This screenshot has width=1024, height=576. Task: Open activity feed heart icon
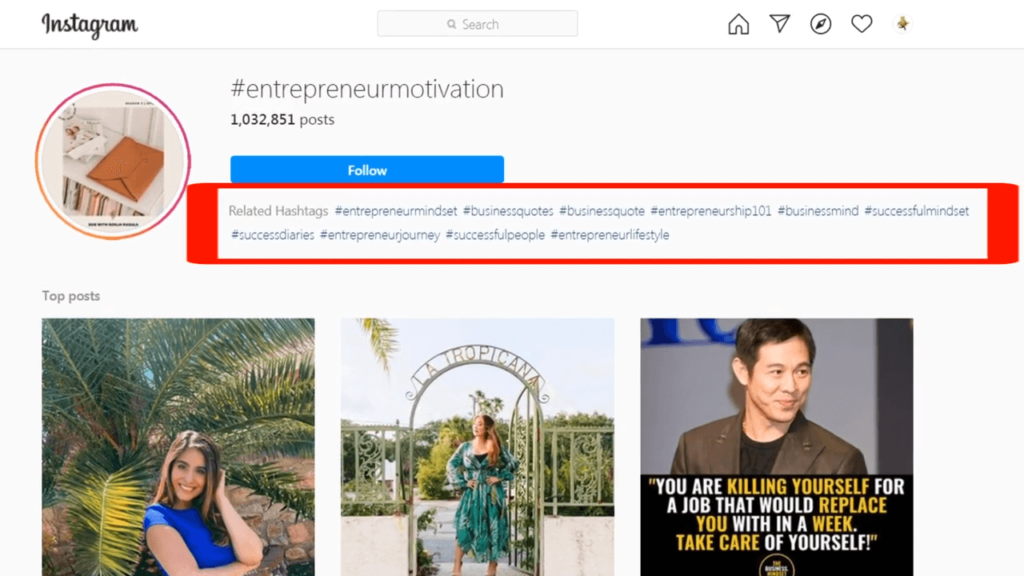pyautogui.click(x=862, y=24)
